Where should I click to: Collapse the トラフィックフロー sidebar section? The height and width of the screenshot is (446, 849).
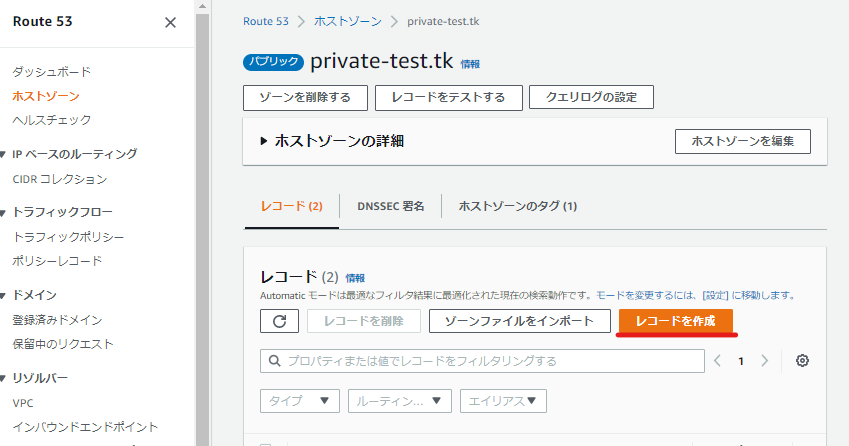[x=5, y=212]
